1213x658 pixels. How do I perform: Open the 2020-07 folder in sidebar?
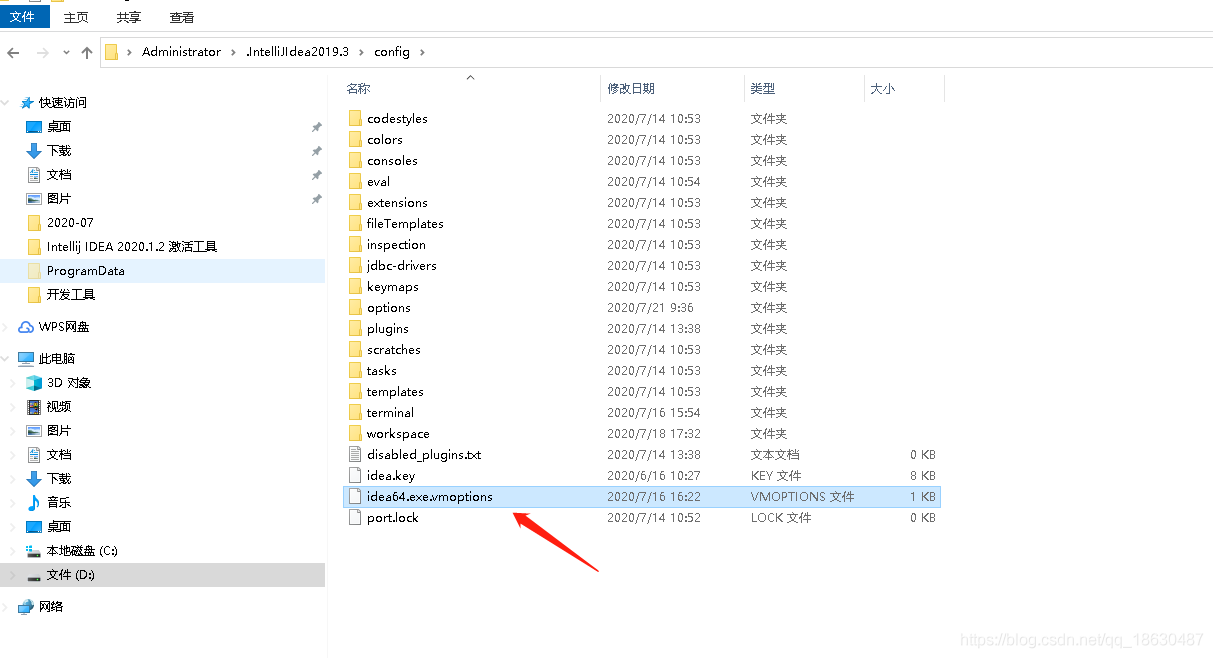click(69, 222)
